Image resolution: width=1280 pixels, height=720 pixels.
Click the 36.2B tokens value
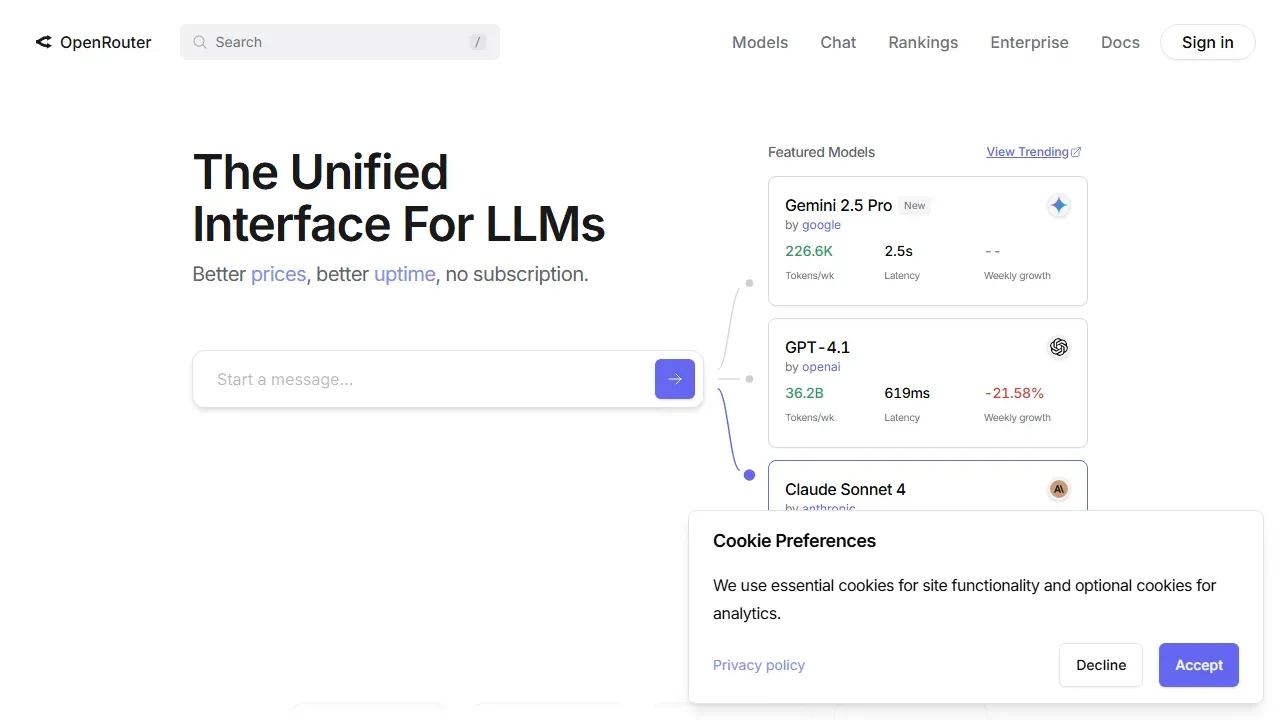[x=804, y=393]
